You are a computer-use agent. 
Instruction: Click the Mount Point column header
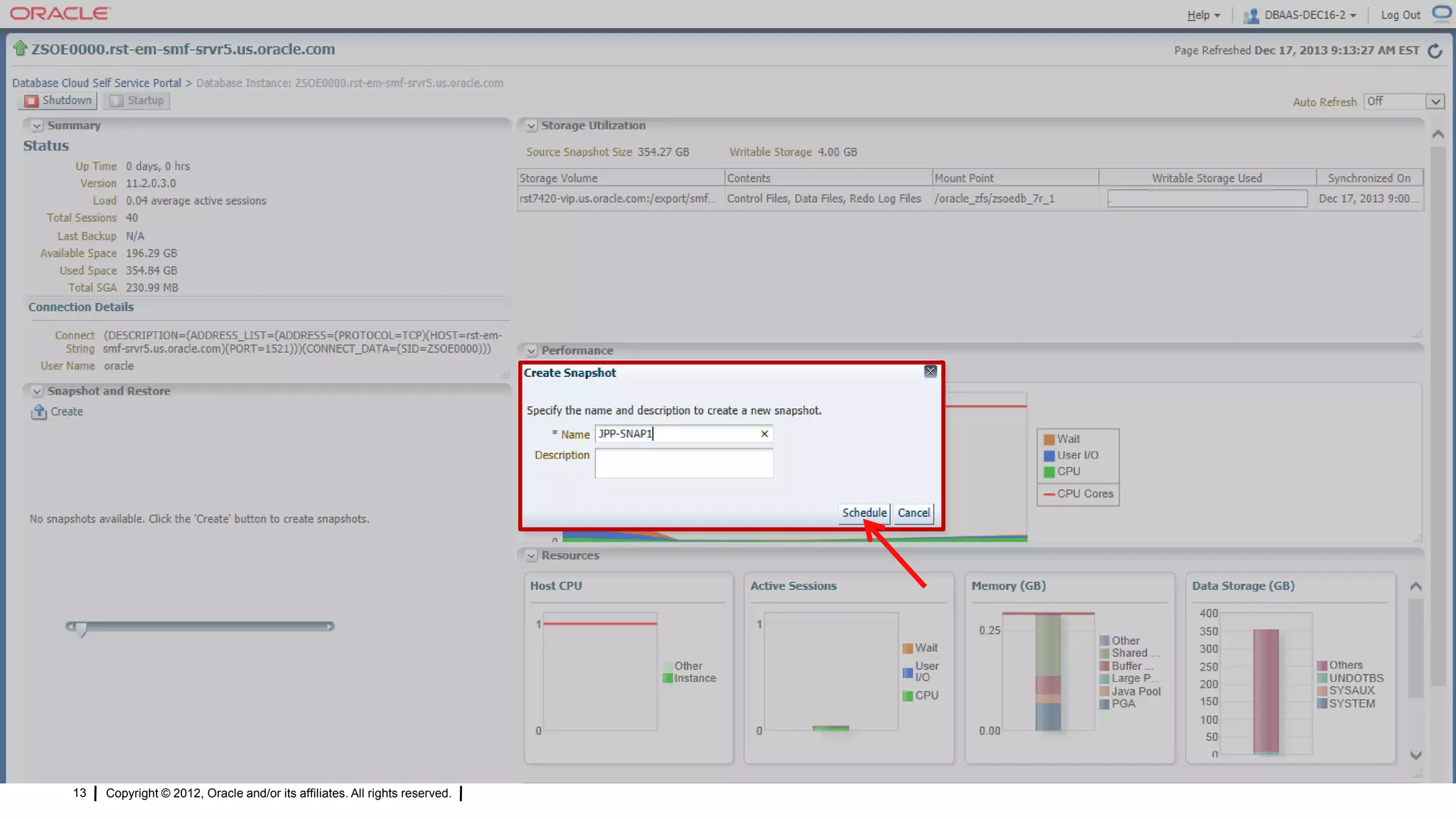pos(1015,178)
